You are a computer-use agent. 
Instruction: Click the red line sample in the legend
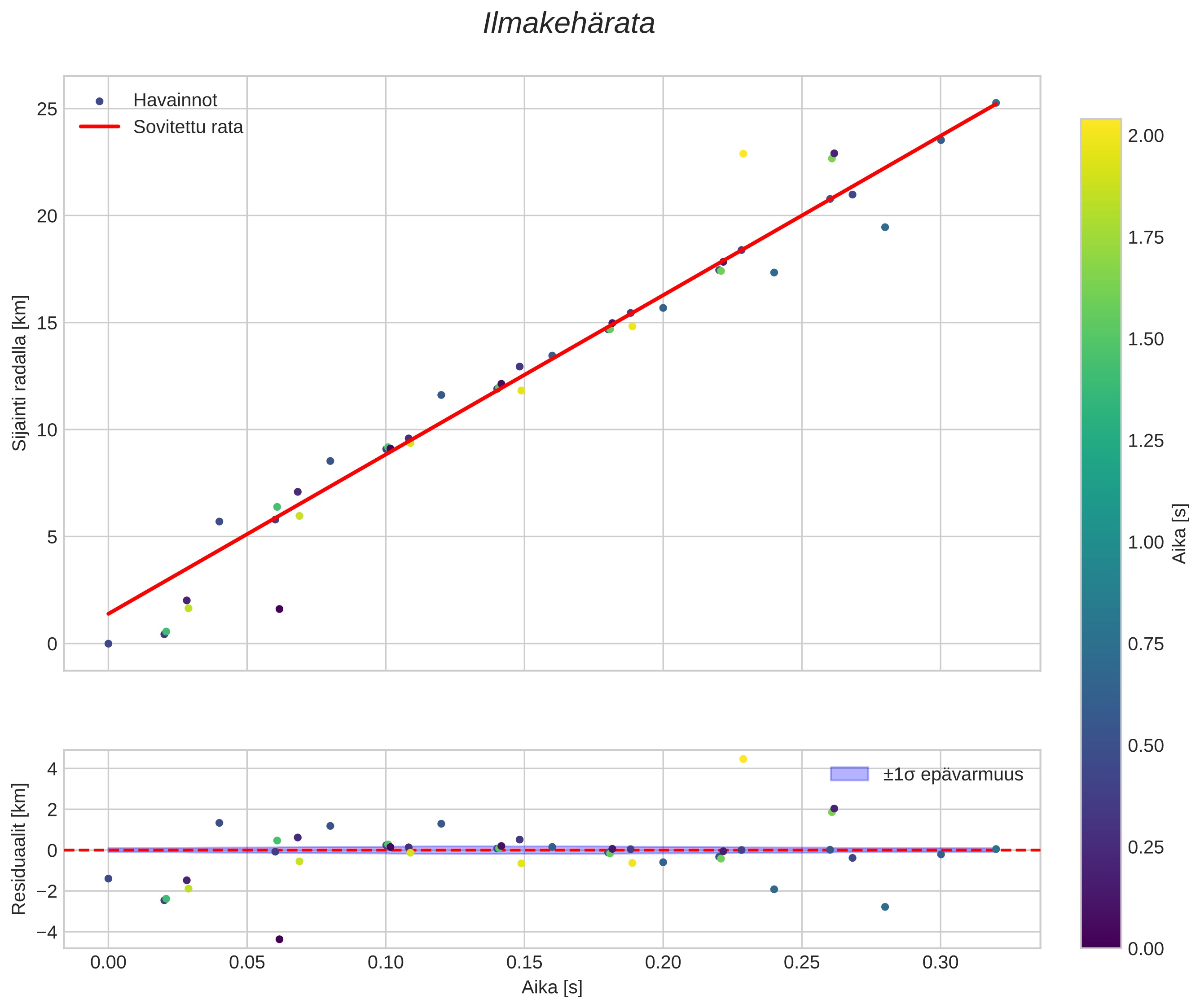pyautogui.click(x=100, y=127)
